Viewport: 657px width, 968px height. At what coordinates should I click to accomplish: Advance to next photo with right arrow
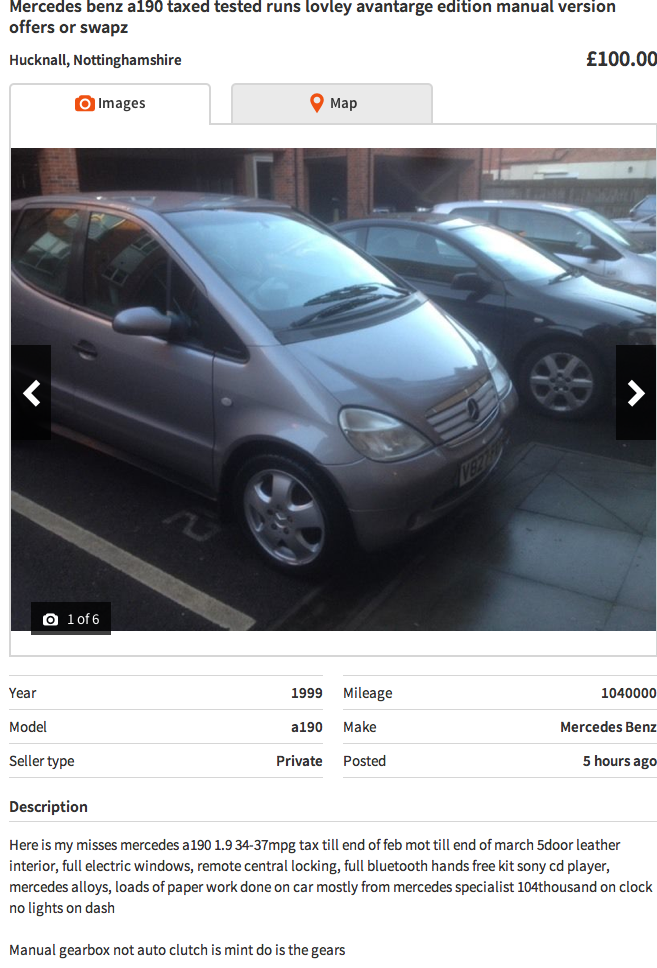click(x=636, y=393)
